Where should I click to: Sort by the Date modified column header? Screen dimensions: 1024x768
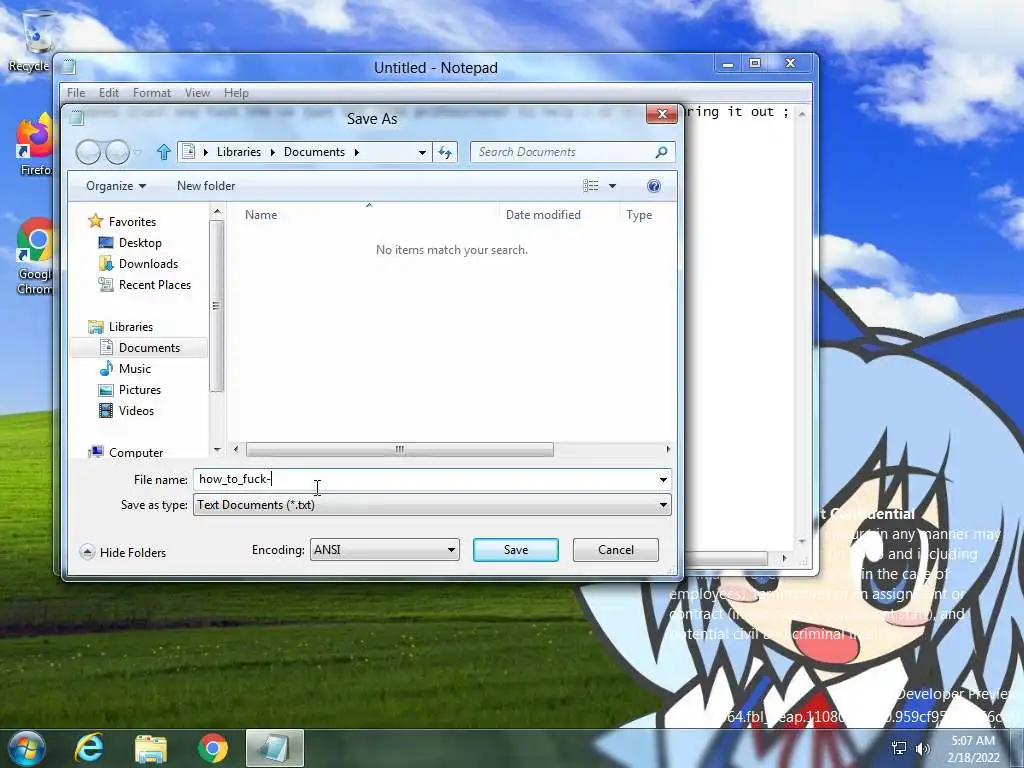pyautogui.click(x=543, y=215)
